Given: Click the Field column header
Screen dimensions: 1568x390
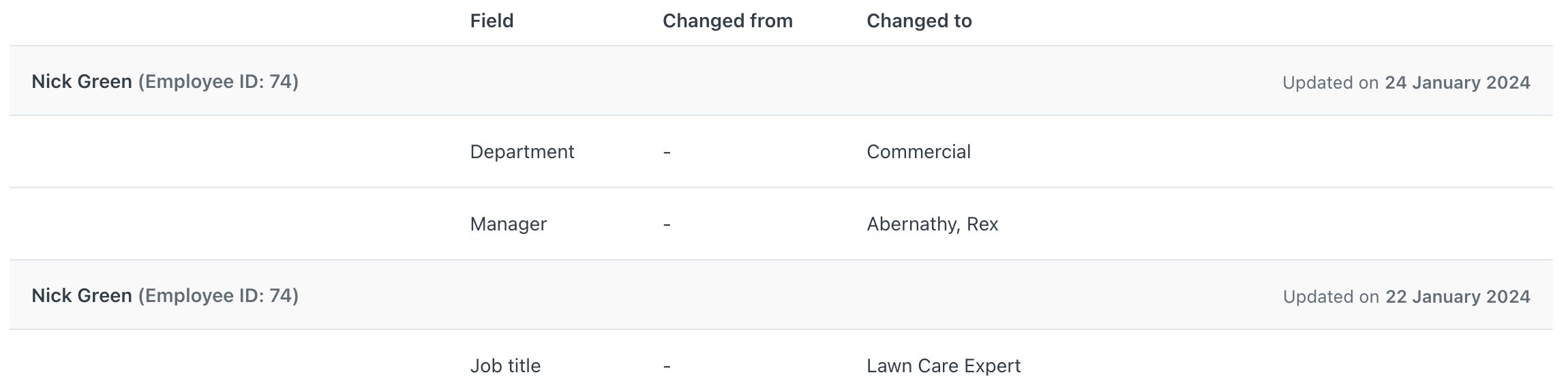Looking at the screenshot, I should [x=492, y=21].
